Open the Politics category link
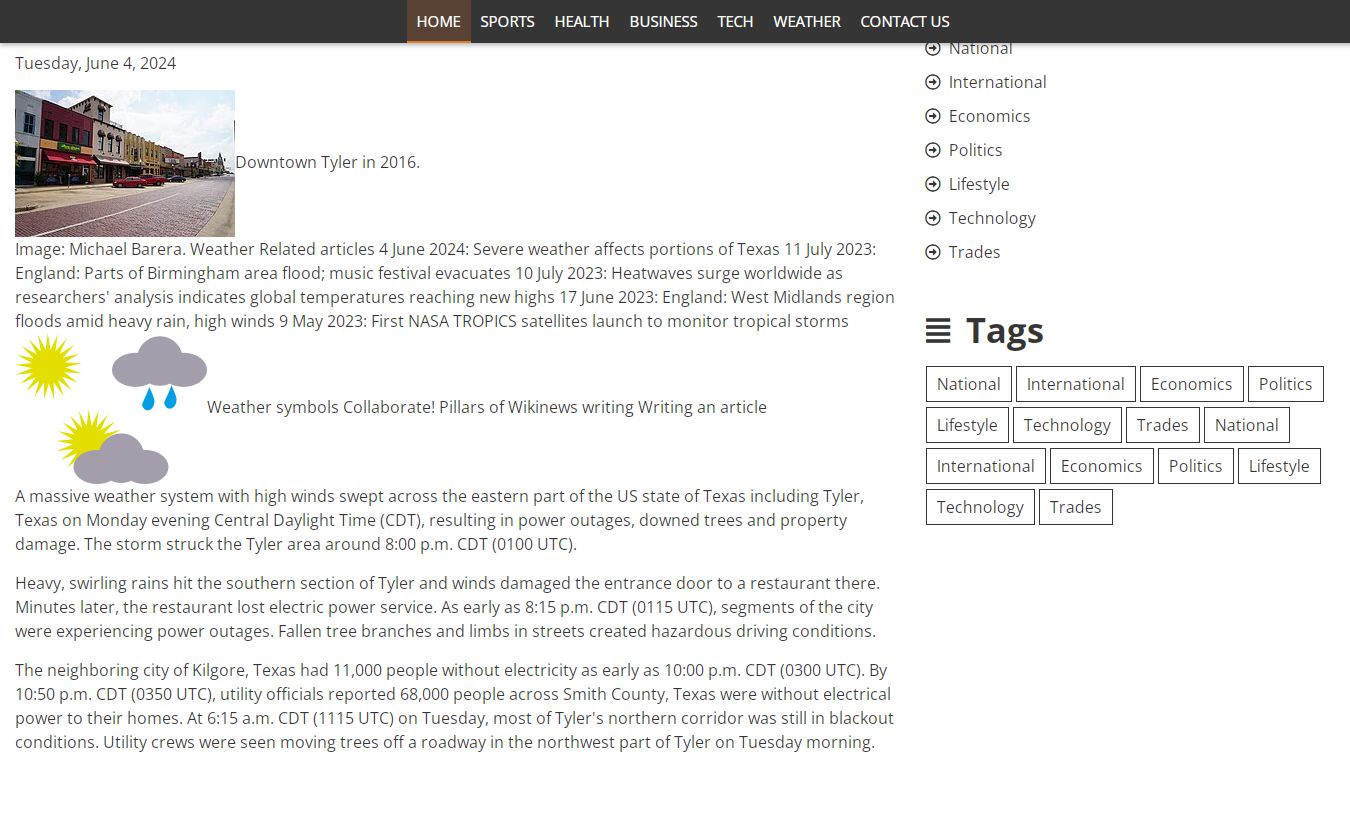1350x836 pixels. point(975,150)
